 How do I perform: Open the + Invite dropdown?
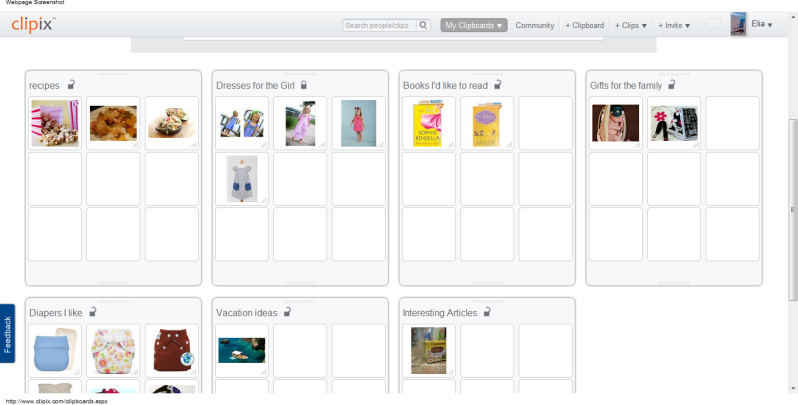[674, 25]
